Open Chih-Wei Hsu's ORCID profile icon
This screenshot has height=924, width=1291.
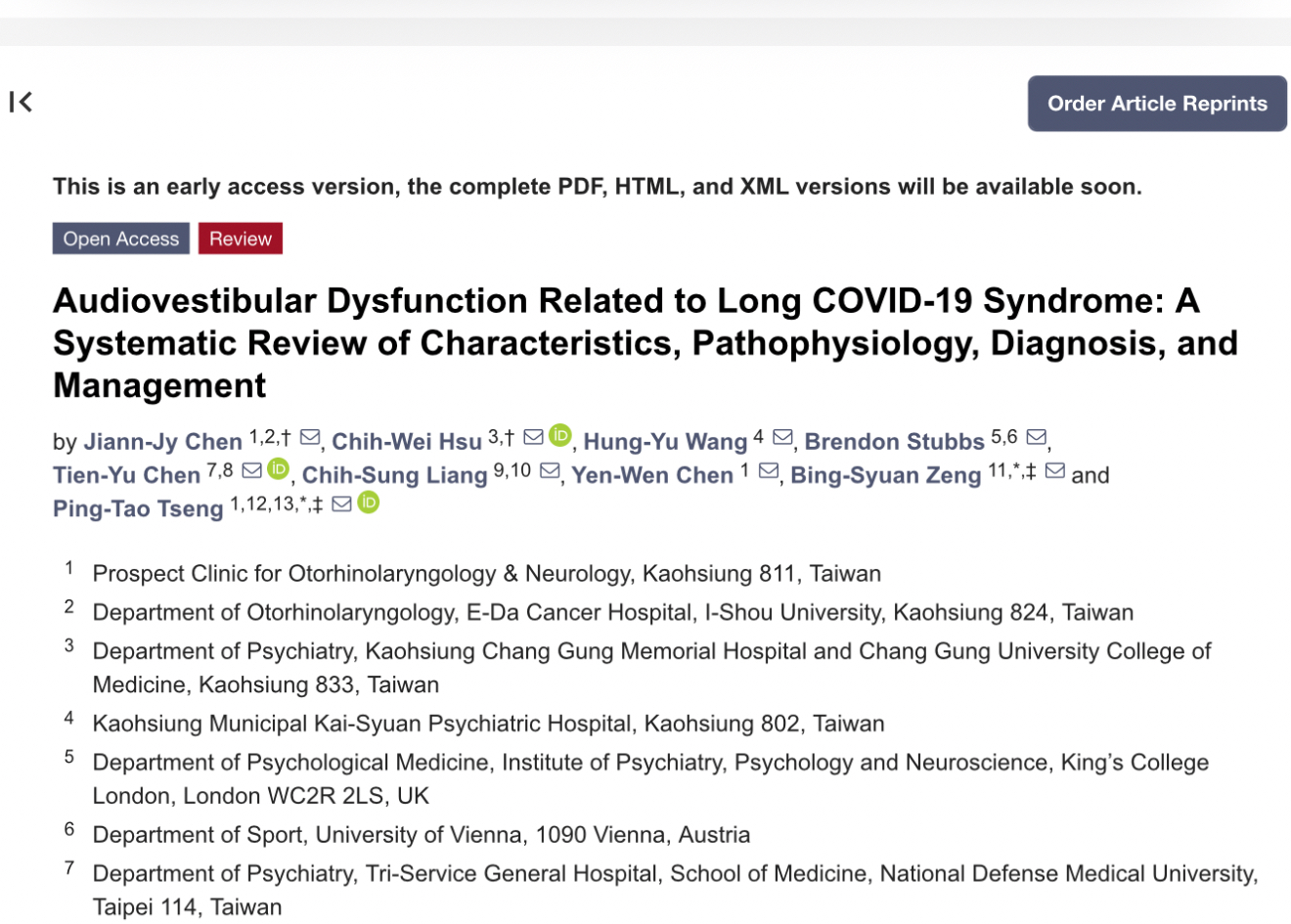pyautogui.click(x=560, y=436)
